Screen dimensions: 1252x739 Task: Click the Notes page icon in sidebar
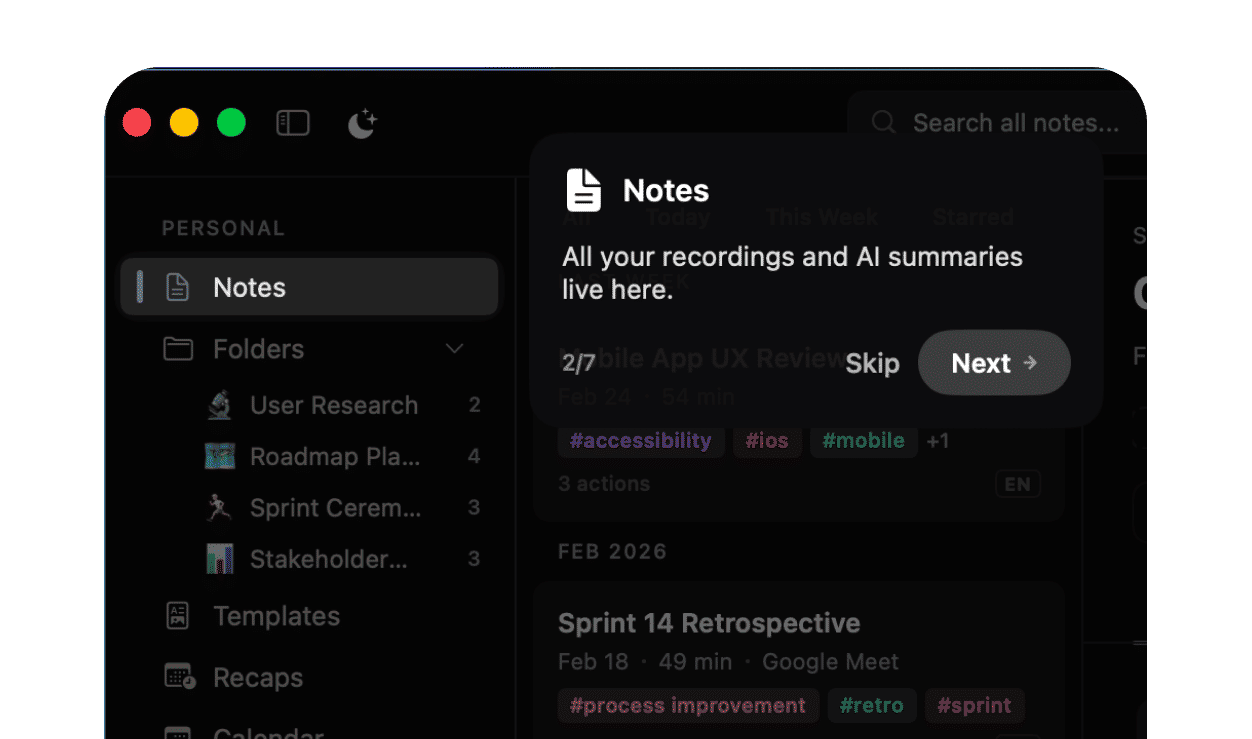(177, 287)
